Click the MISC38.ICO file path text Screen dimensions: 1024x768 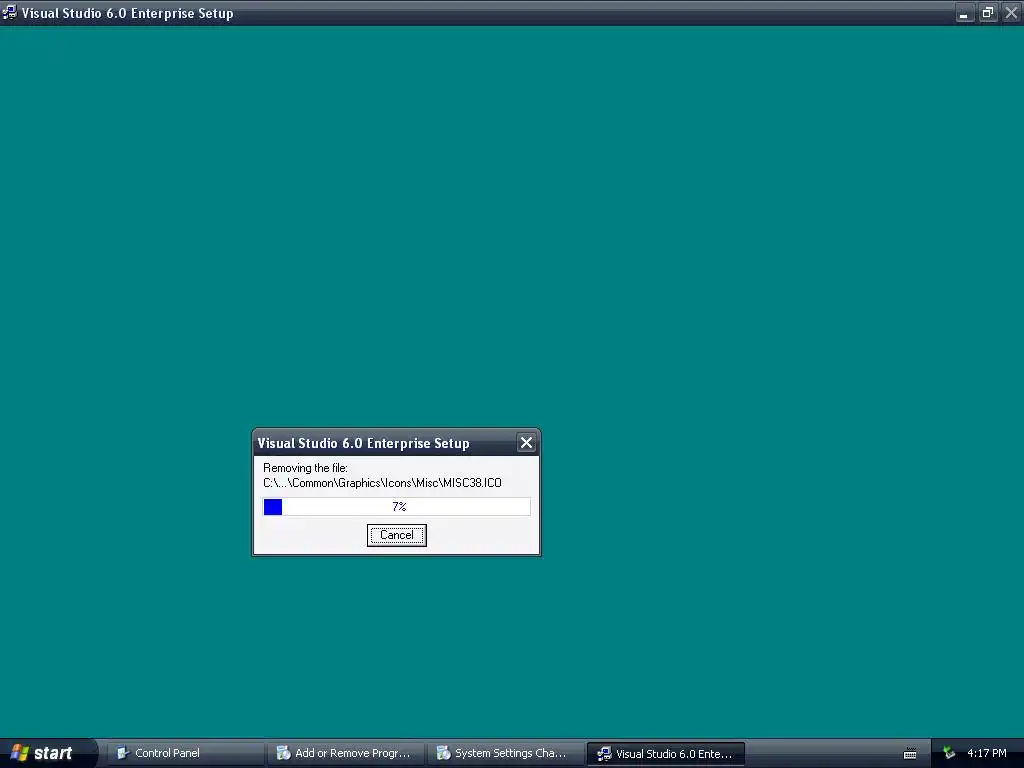[x=382, y=483]
